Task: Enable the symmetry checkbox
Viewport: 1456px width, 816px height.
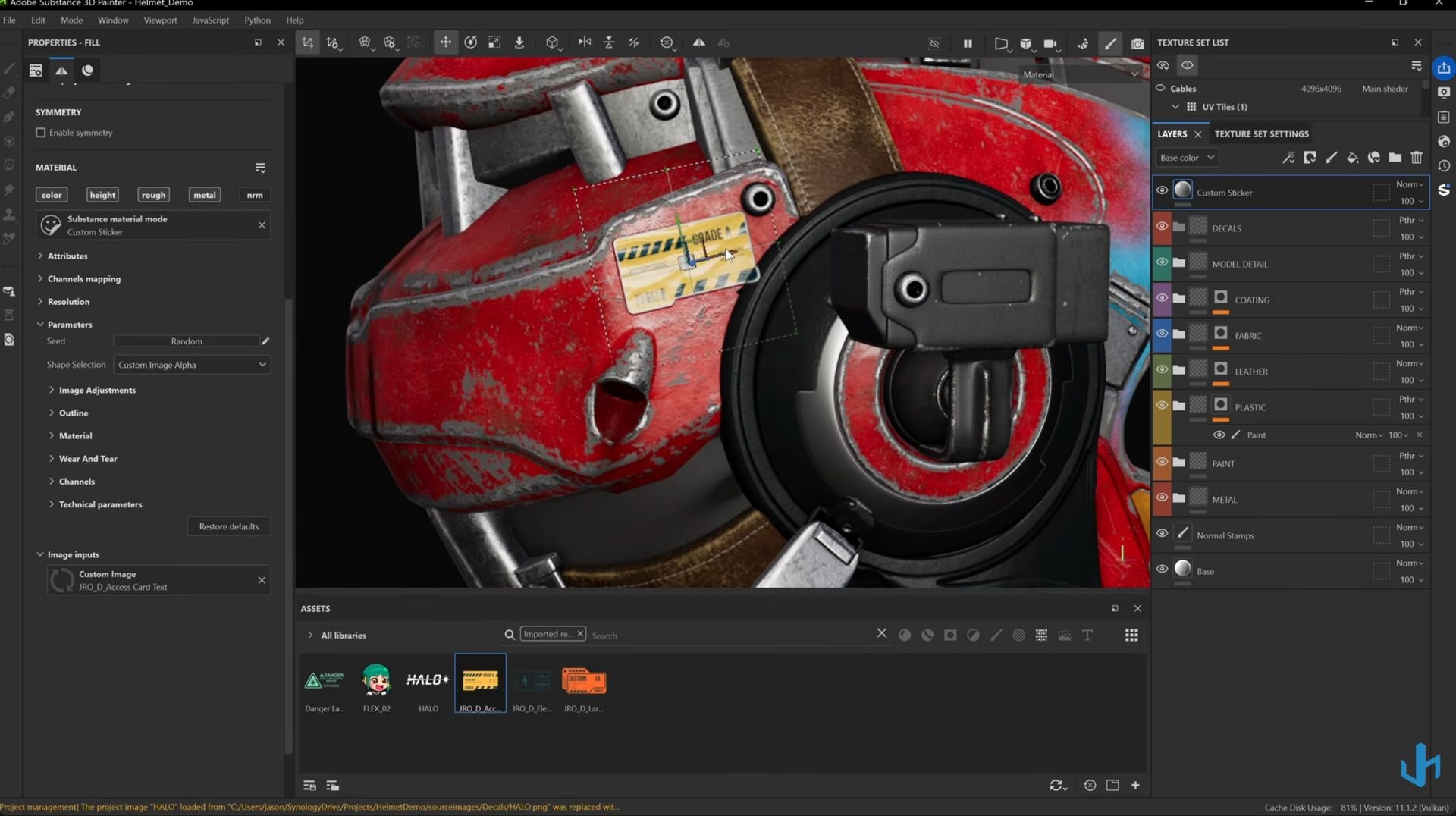Action: (x=41, y=133)
